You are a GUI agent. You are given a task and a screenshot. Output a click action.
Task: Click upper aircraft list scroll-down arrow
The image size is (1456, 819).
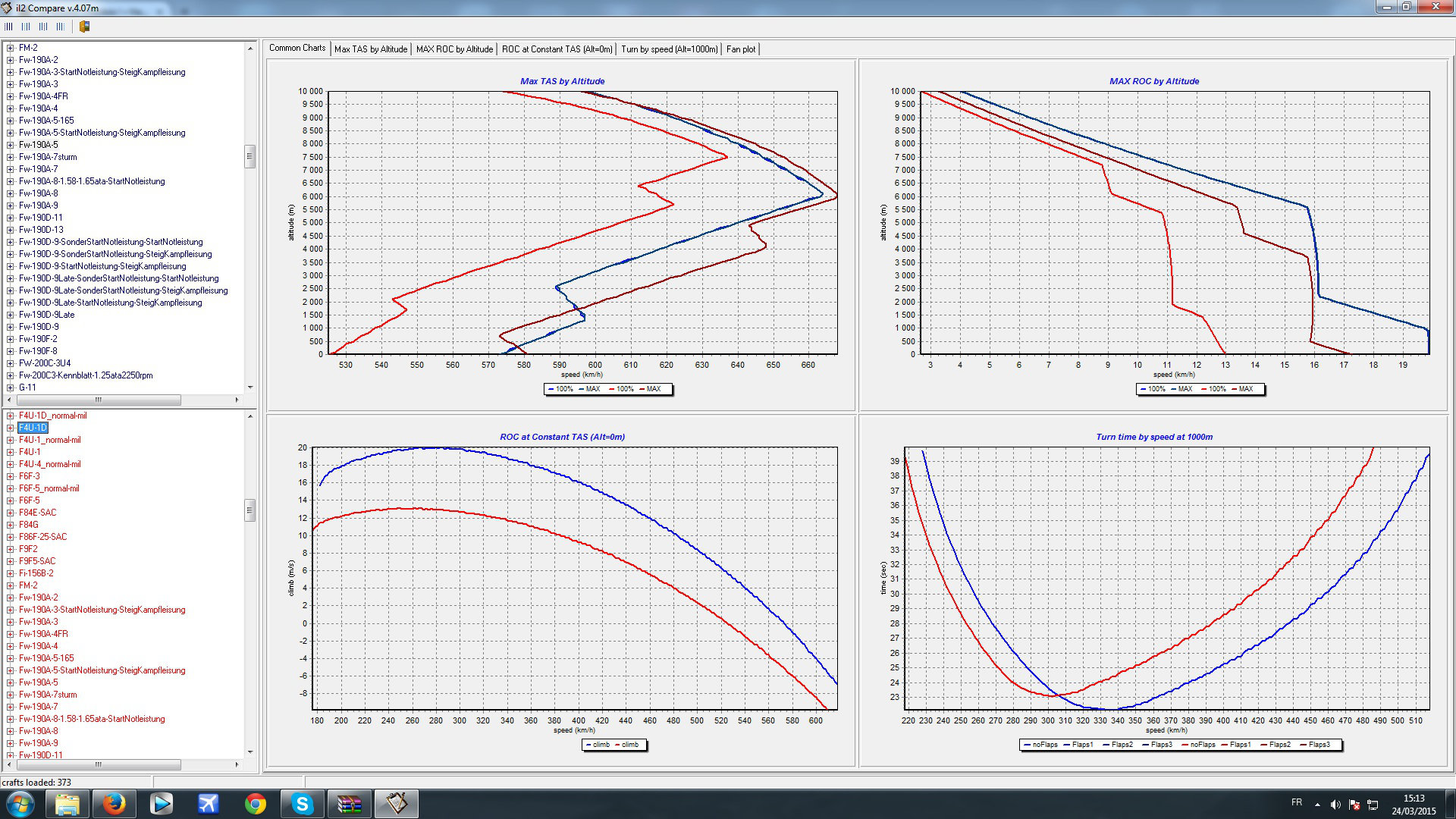(x=250, y=388)
